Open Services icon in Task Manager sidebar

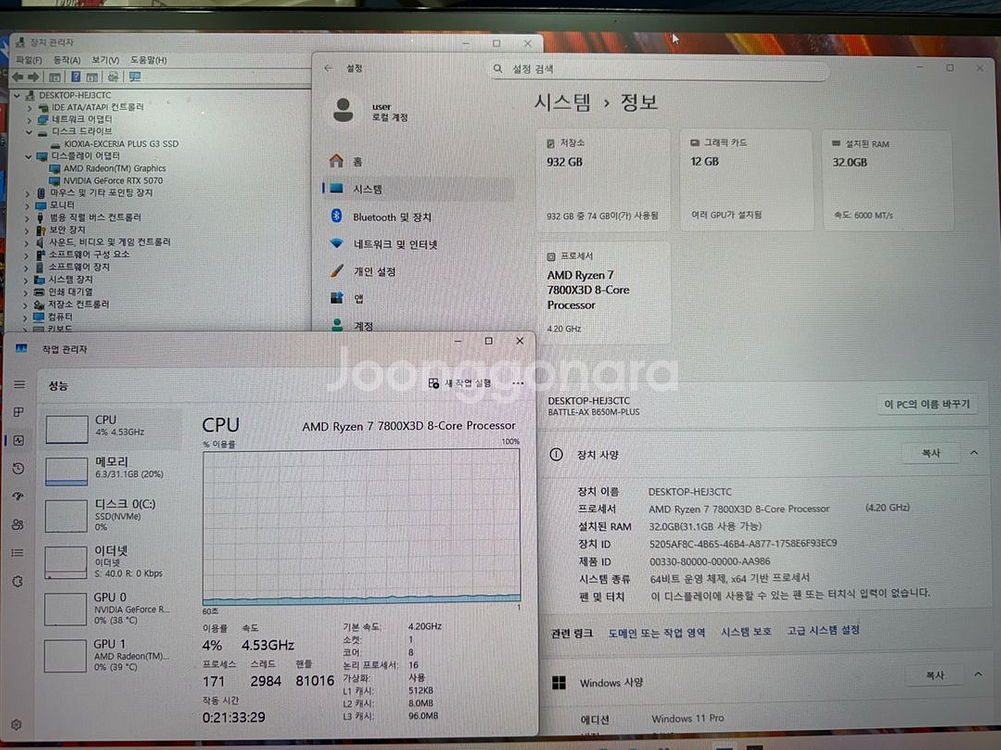point(18,581)
